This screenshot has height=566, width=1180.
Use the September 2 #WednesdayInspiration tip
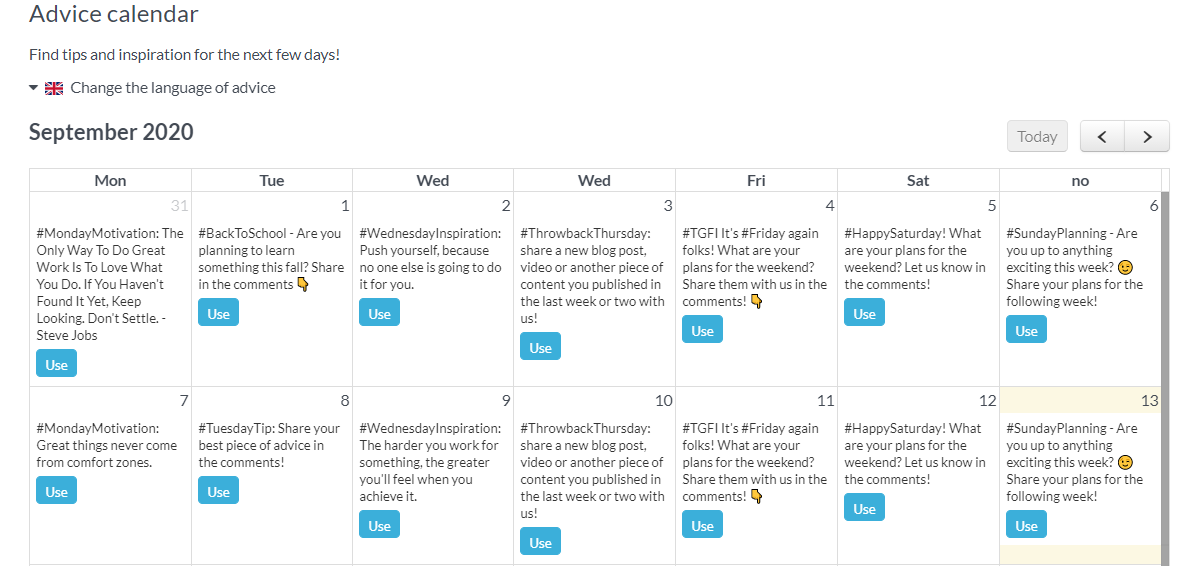coord(379,314)
